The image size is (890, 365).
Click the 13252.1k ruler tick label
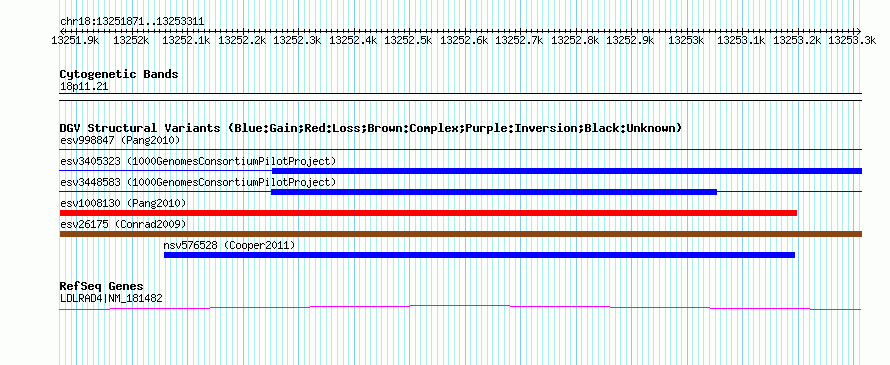coord(187,40)
